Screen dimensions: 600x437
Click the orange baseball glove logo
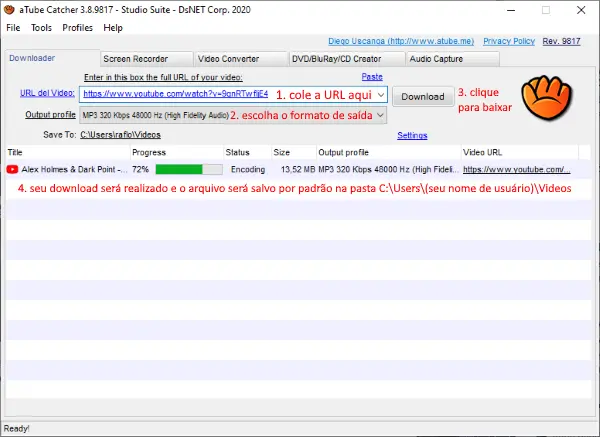click(547, 97)
